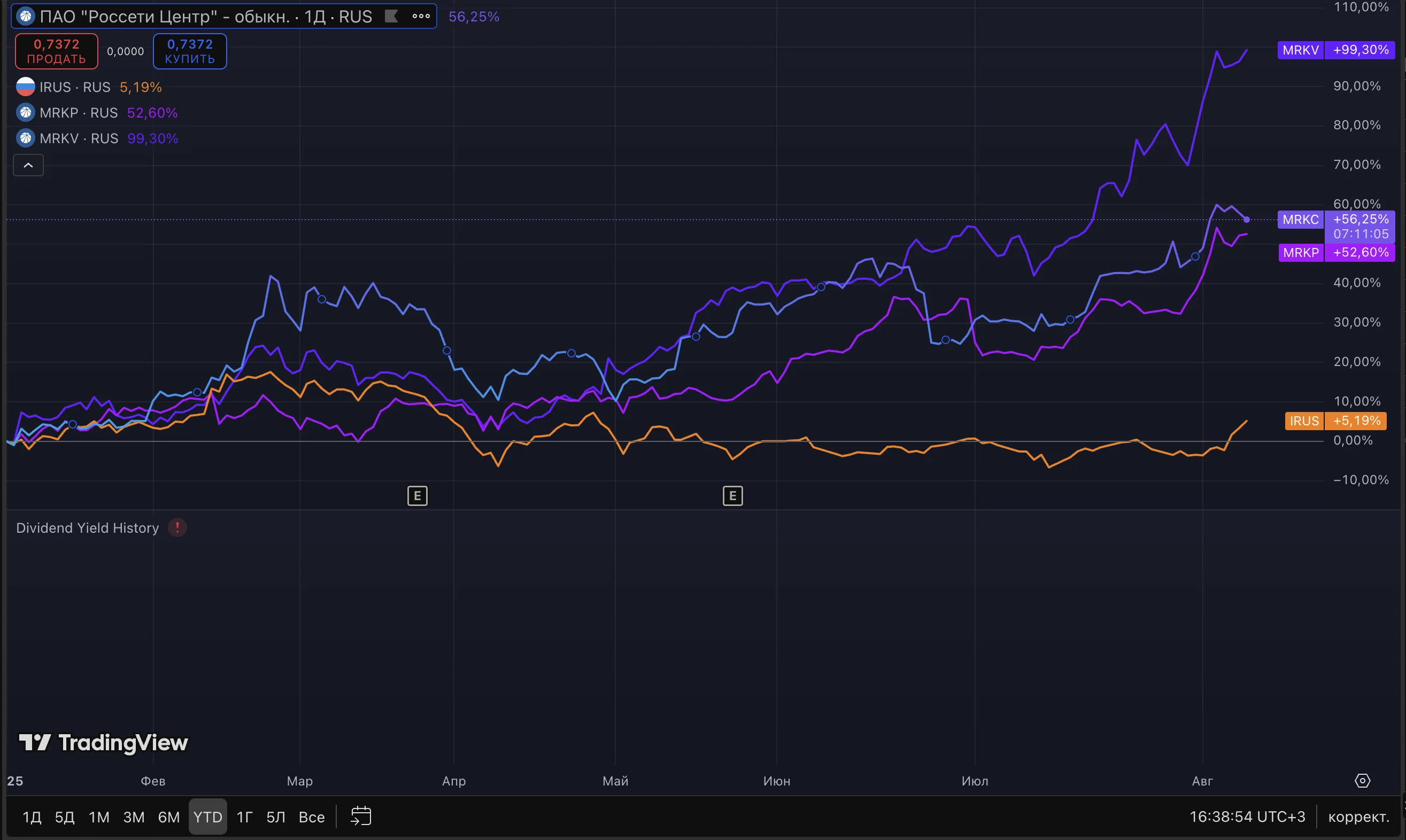The image size is (1406, 840).
Task: Click the Апр label on the time axis
Action: tap(453, 781)
